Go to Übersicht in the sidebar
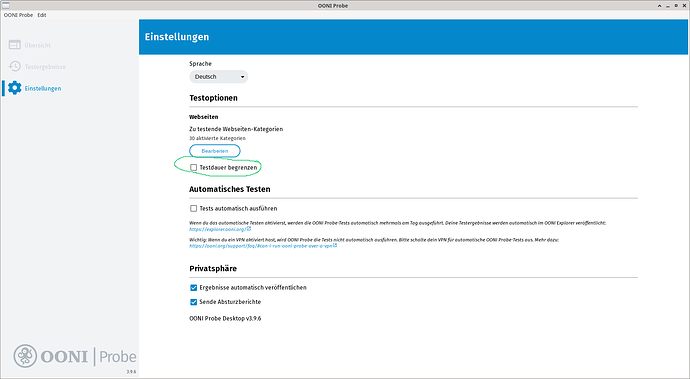Image resolution: width=690 pixels, height=379 pixels. [37, 45]
